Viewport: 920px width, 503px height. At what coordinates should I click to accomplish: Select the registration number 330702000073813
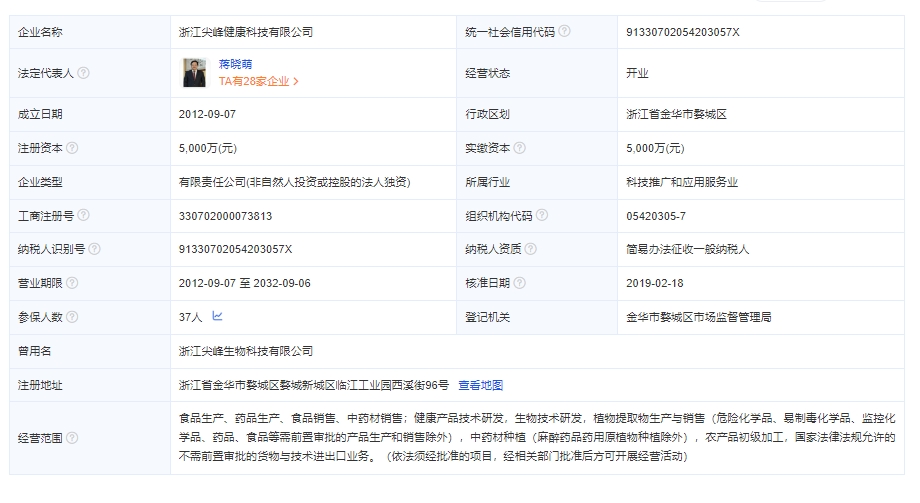click(x=225, y=216)
